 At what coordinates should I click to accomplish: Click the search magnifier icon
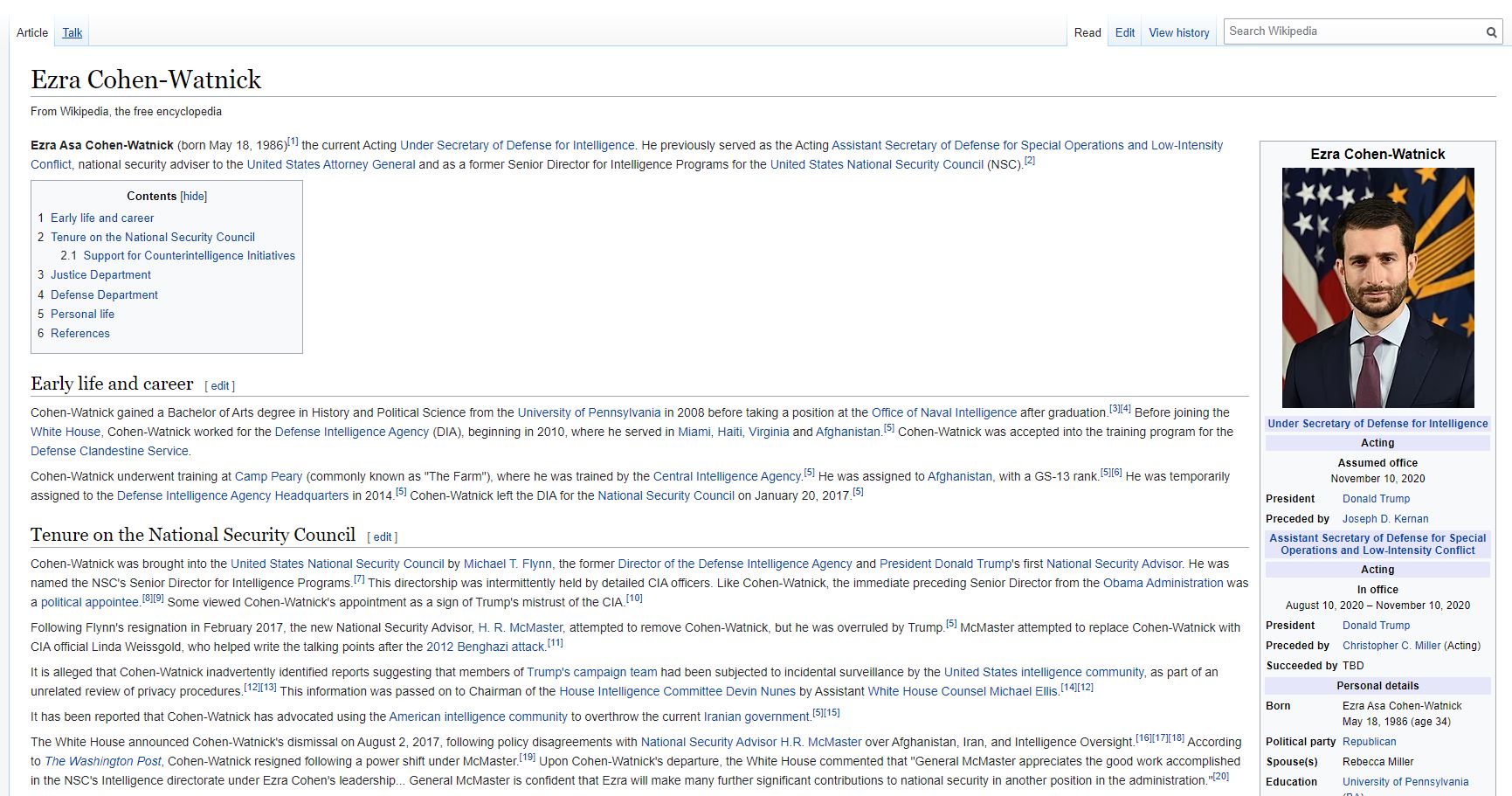click(x=1491, y=32)
